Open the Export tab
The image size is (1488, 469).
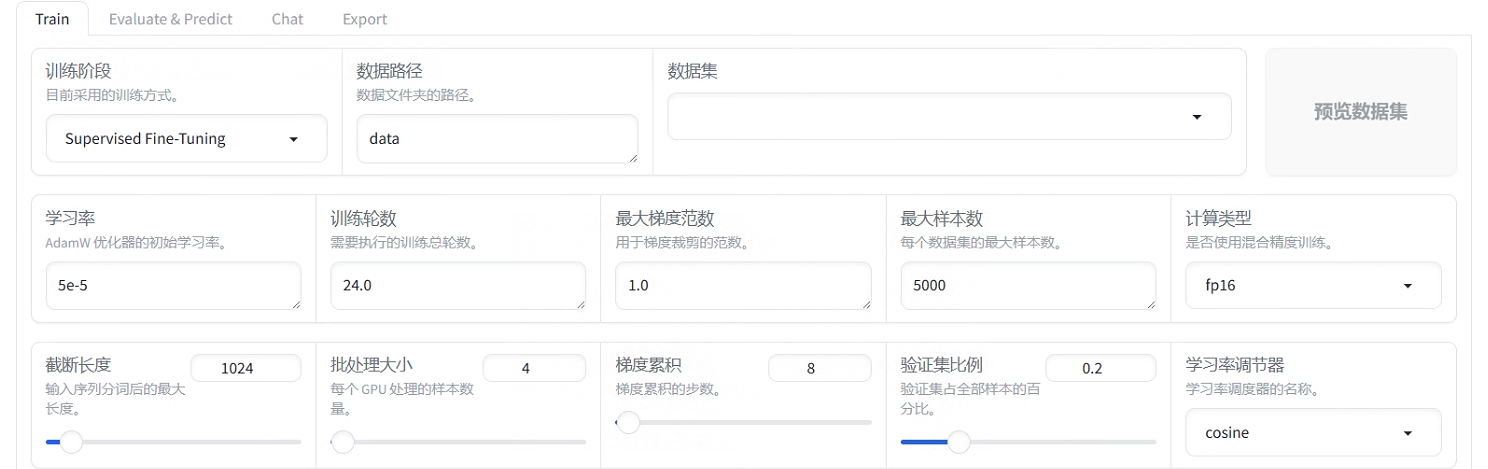coord(364,19)
